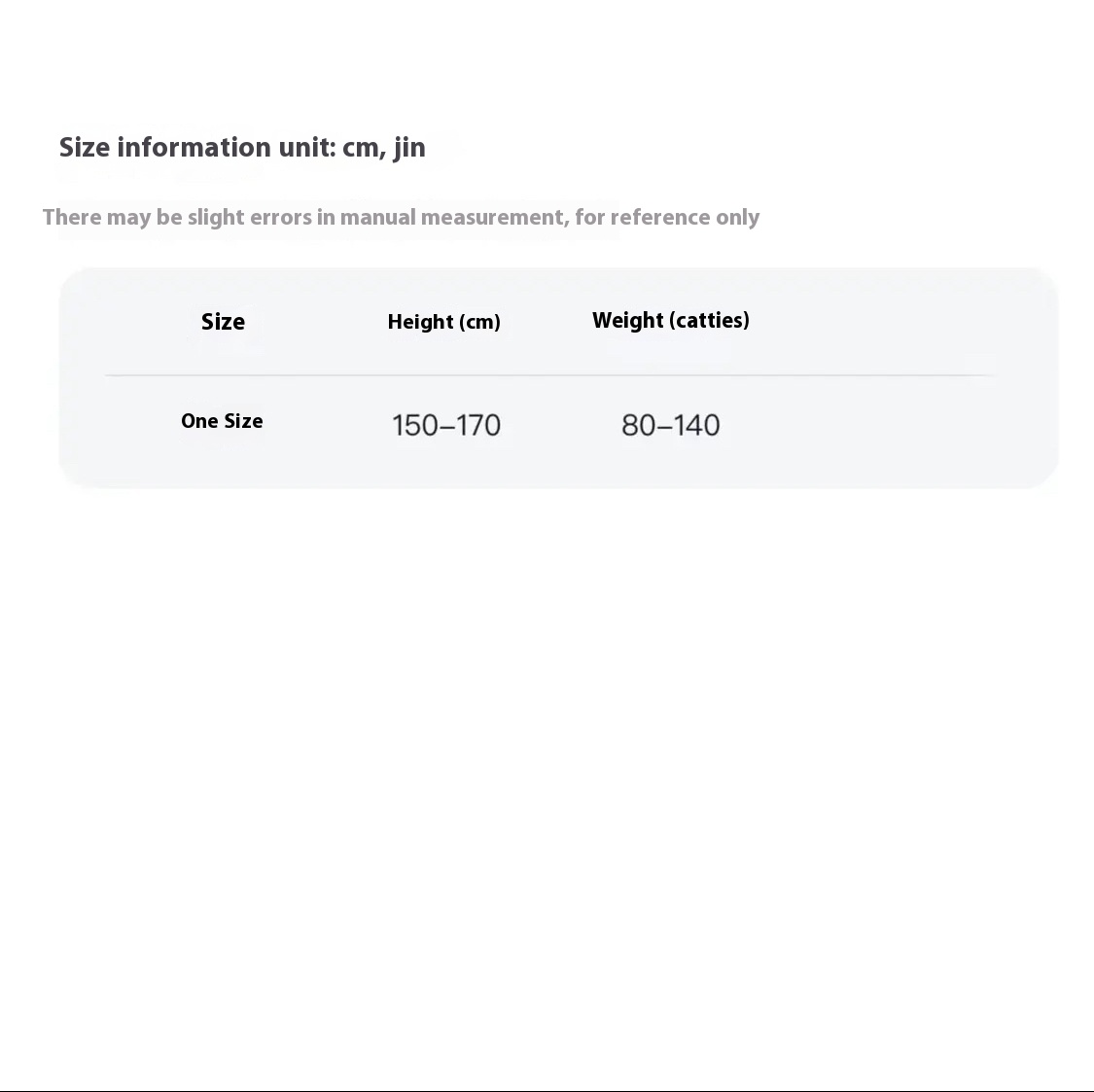Click the number 80 in weight range
The image size is (1094, 1092).
click(638, 425)
